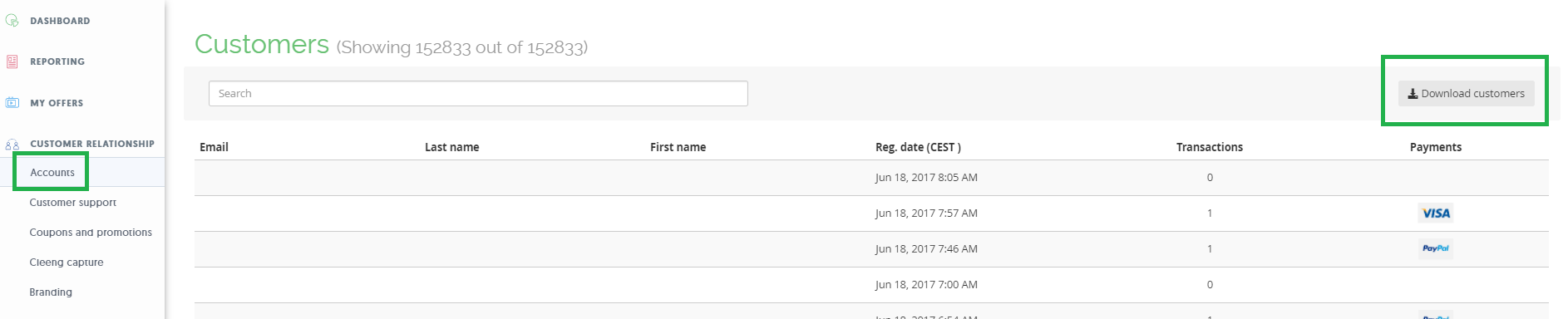Expand the Customer Relationship section
The width and height of the screenshot is (1568, 319).
click(92, 144)
